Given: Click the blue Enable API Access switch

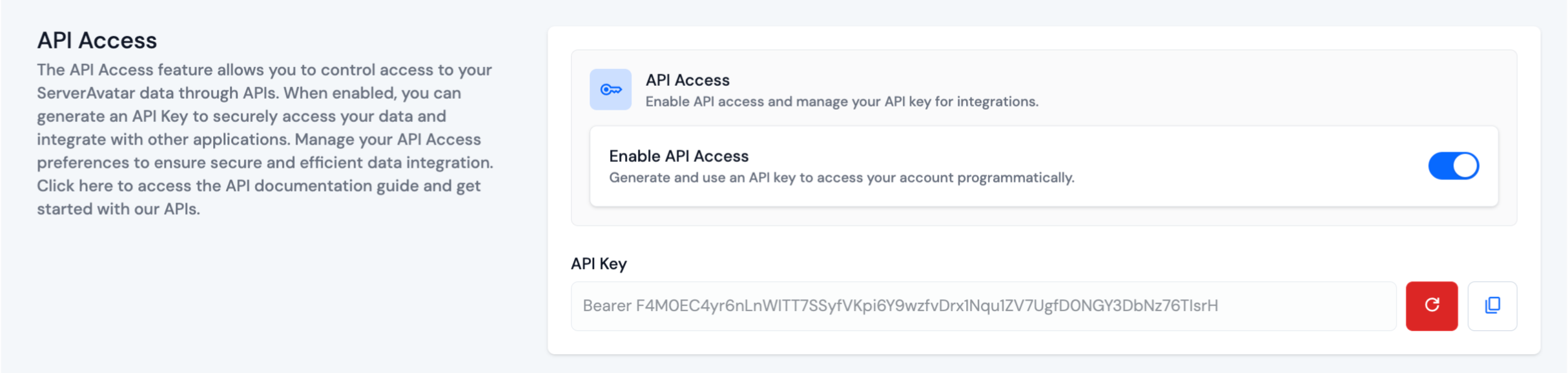Looking at the screenshot, I should click(x=1453, y=166).
